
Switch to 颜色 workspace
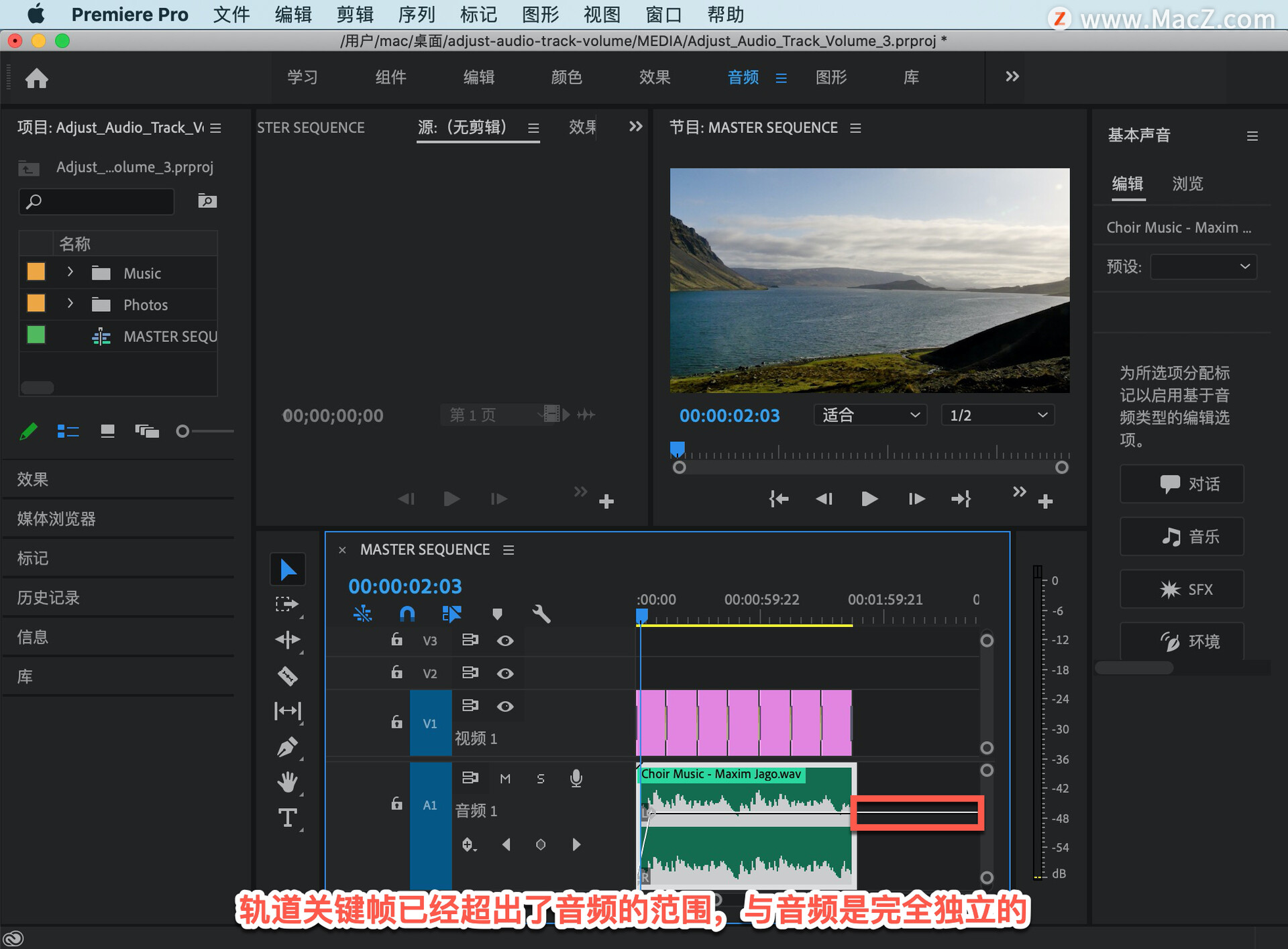567,77
